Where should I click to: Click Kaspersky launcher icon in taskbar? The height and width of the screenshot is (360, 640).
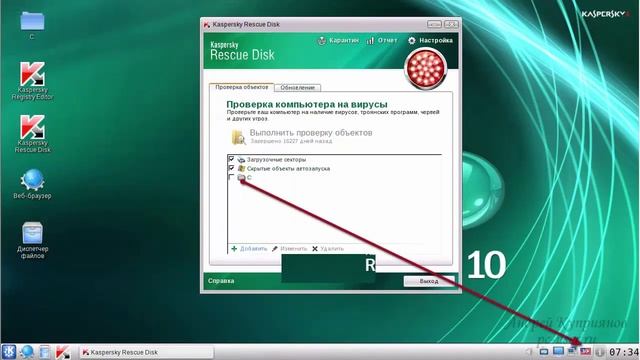click(63, 352)
